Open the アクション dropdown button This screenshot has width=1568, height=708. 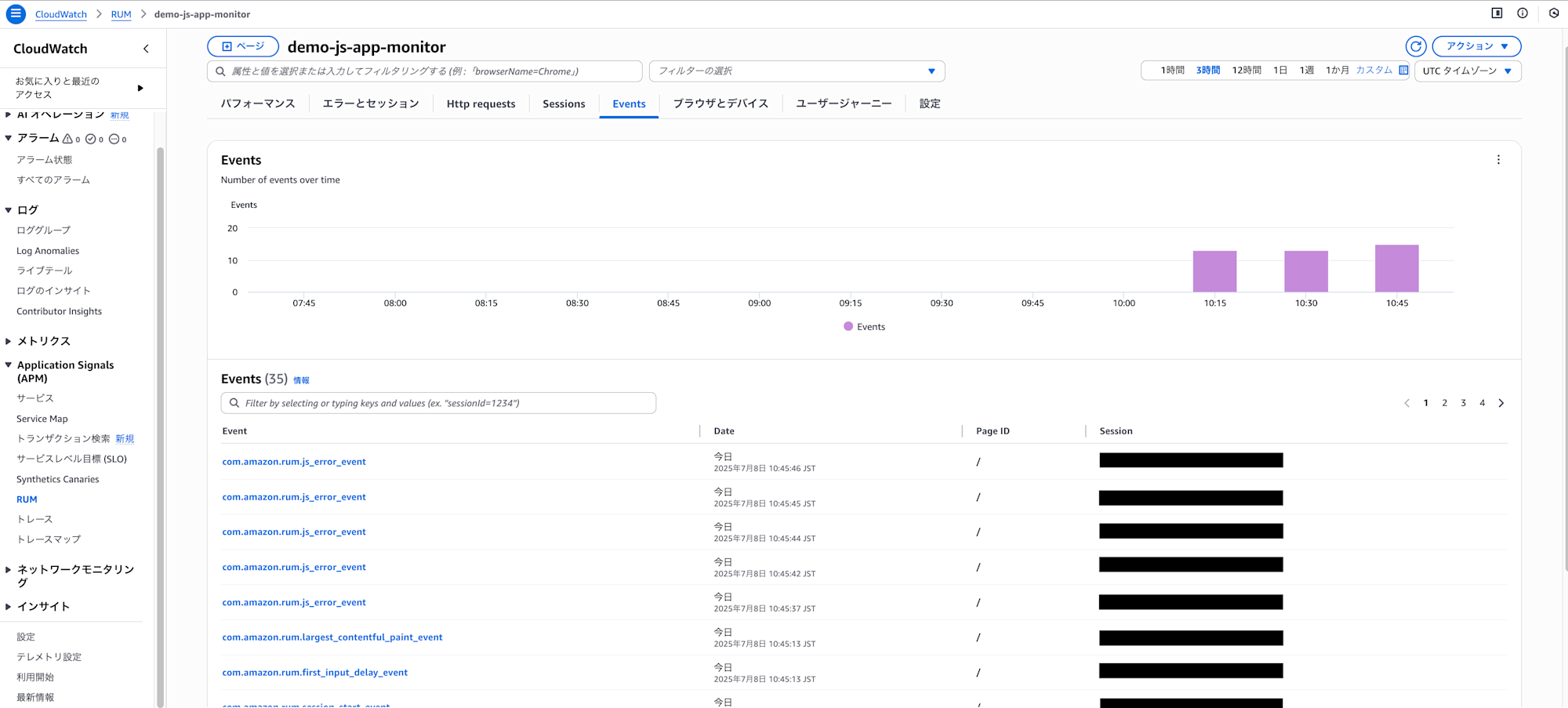(1476, 46)
